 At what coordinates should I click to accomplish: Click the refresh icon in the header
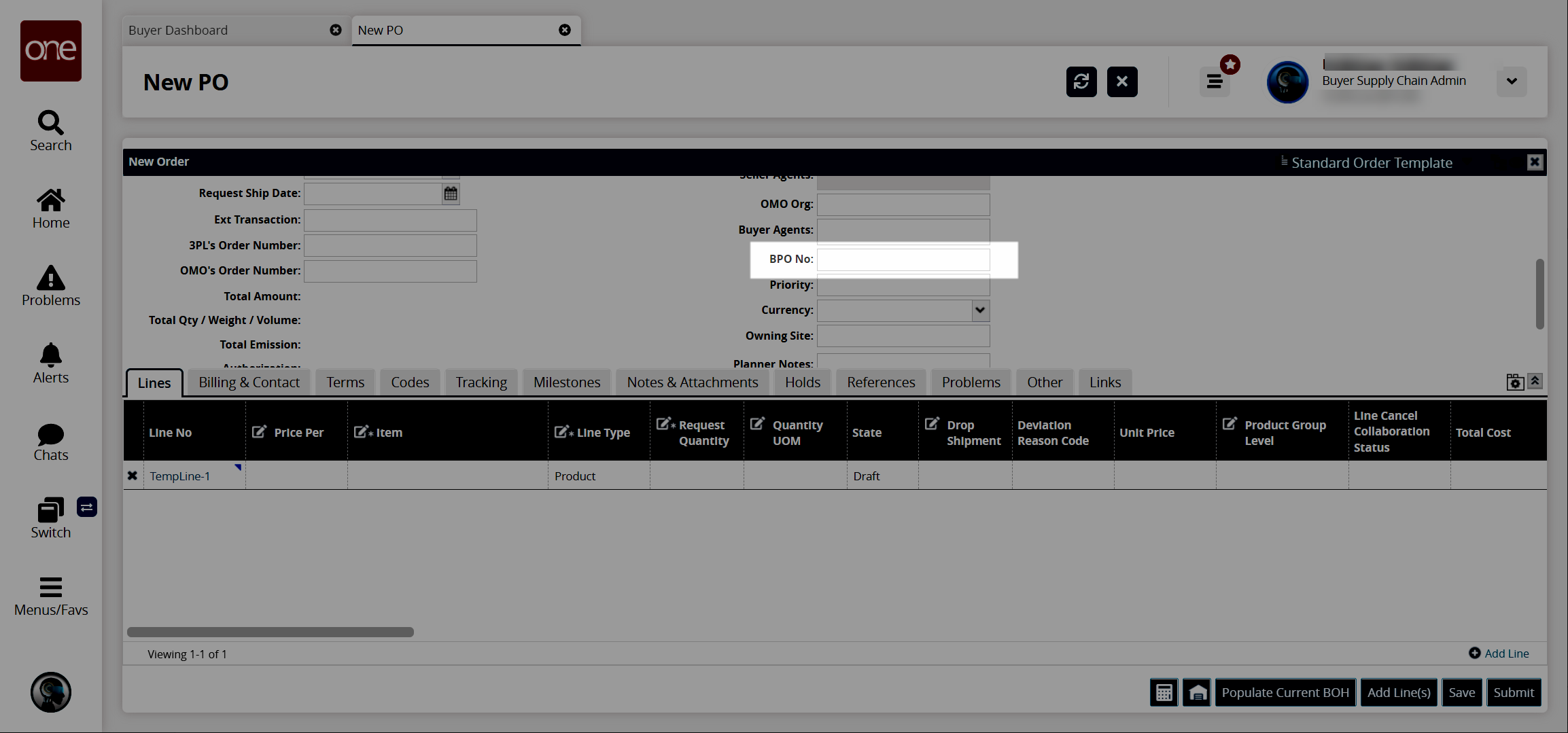tap(1081, 82)
